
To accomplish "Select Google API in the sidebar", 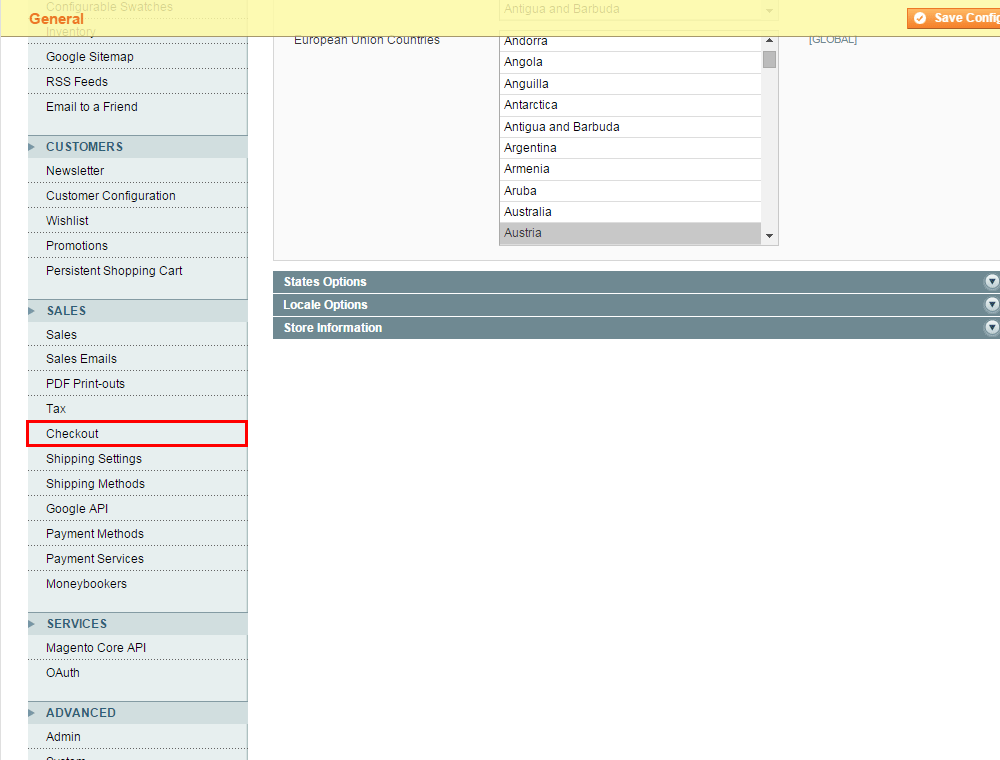I will (x=138, y=508).
